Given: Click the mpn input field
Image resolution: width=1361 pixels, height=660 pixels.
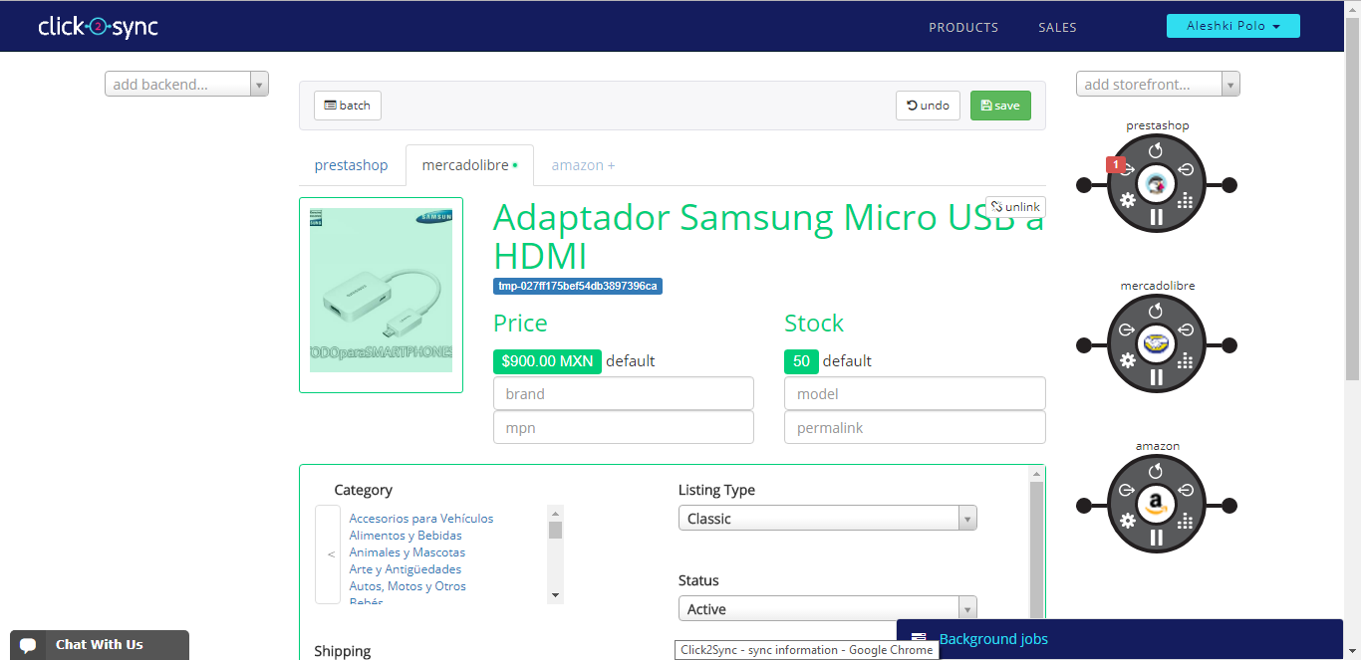Looking at the screenshot, I should [x=623, y=427].
